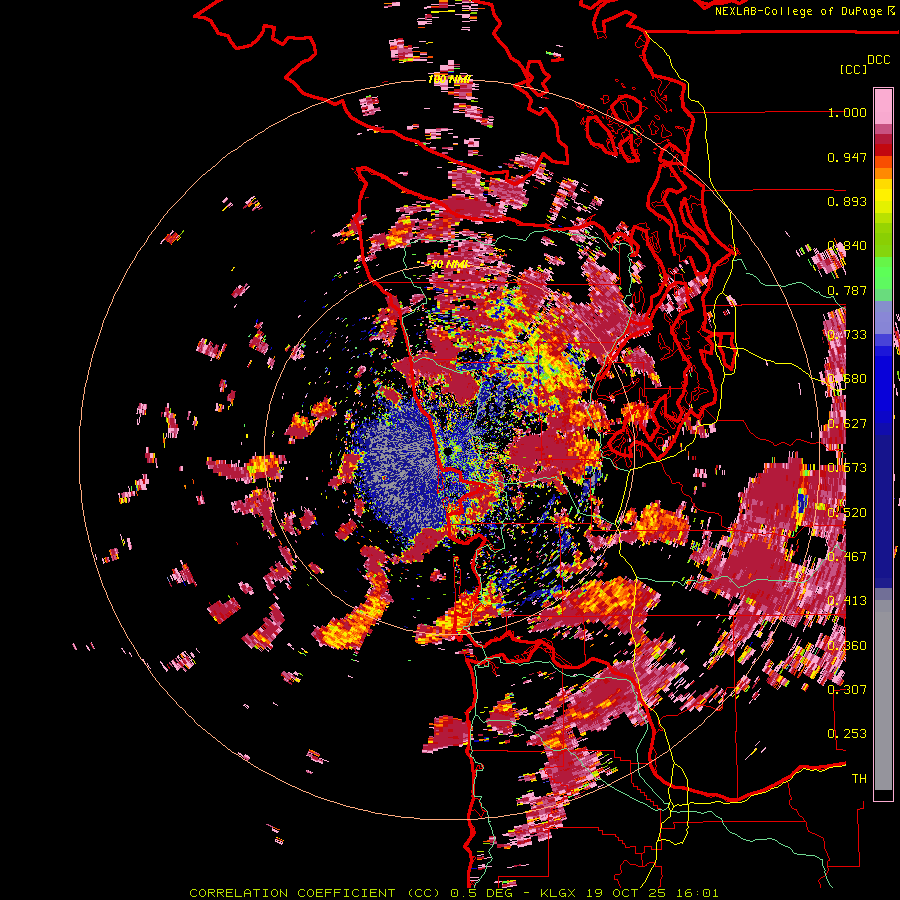Select the 0.893 scale value
Screen dimensions: 900x900
click(x=847, y=201)
